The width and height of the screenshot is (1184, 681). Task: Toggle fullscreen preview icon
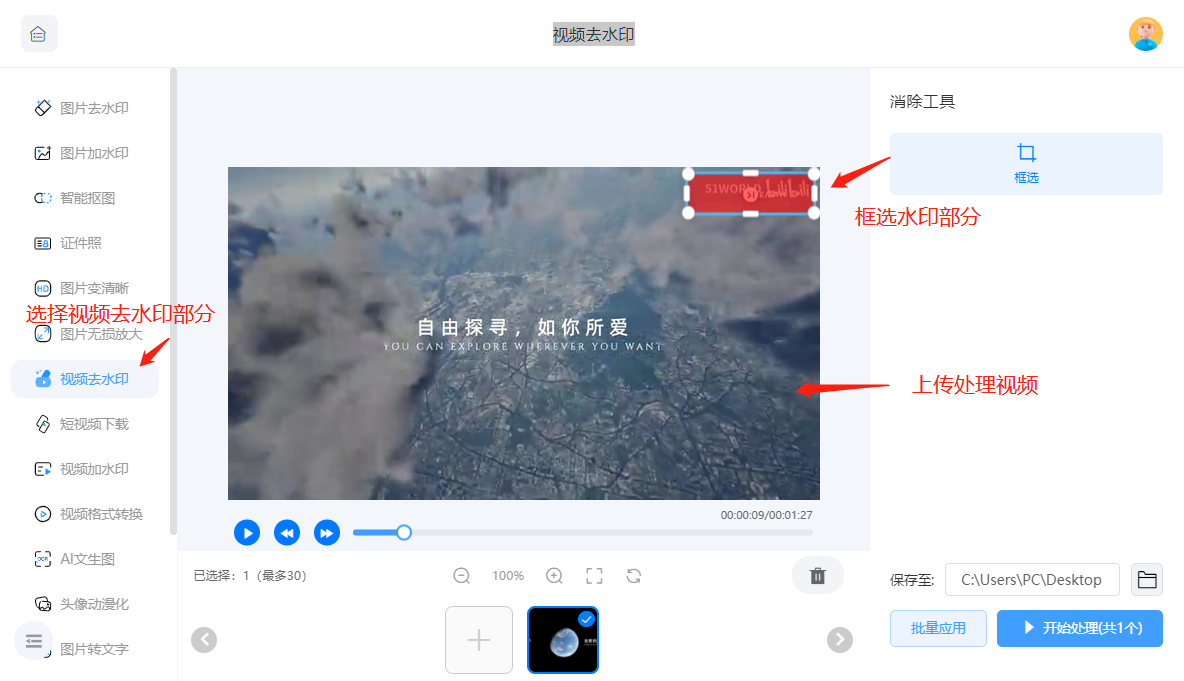[x=594, y=576]
